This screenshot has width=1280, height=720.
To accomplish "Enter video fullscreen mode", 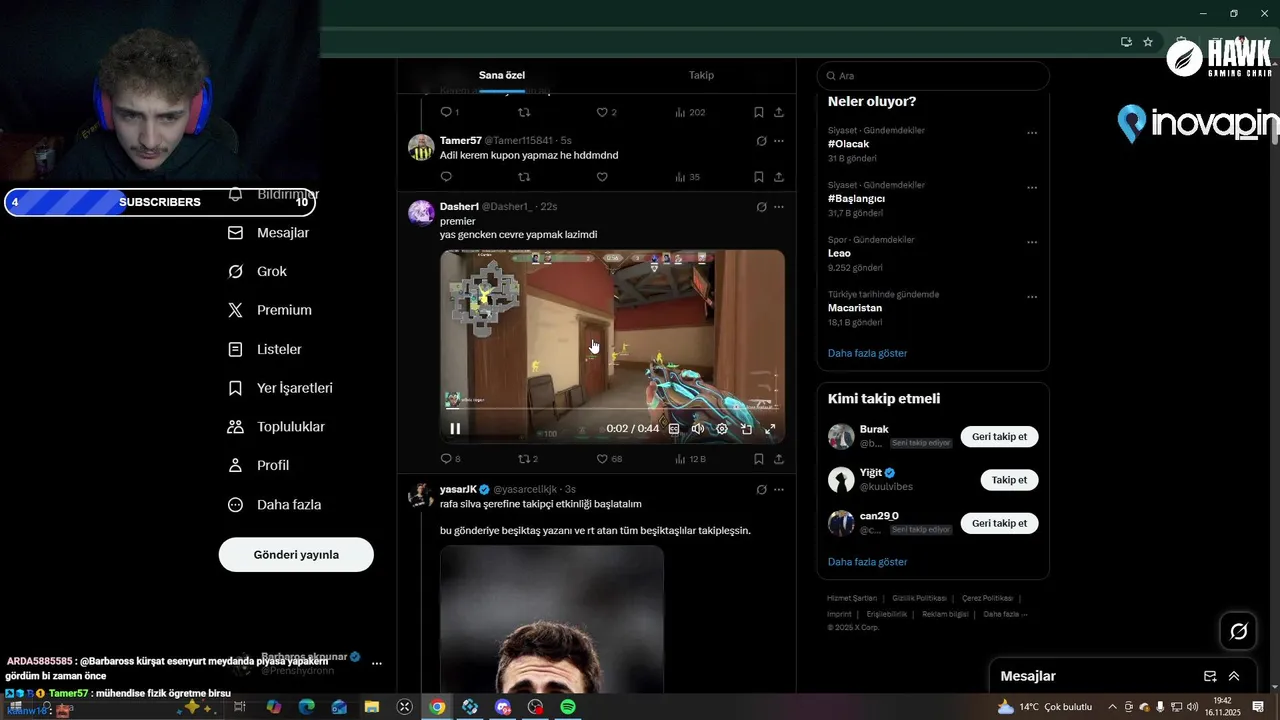I will [770, 429].
